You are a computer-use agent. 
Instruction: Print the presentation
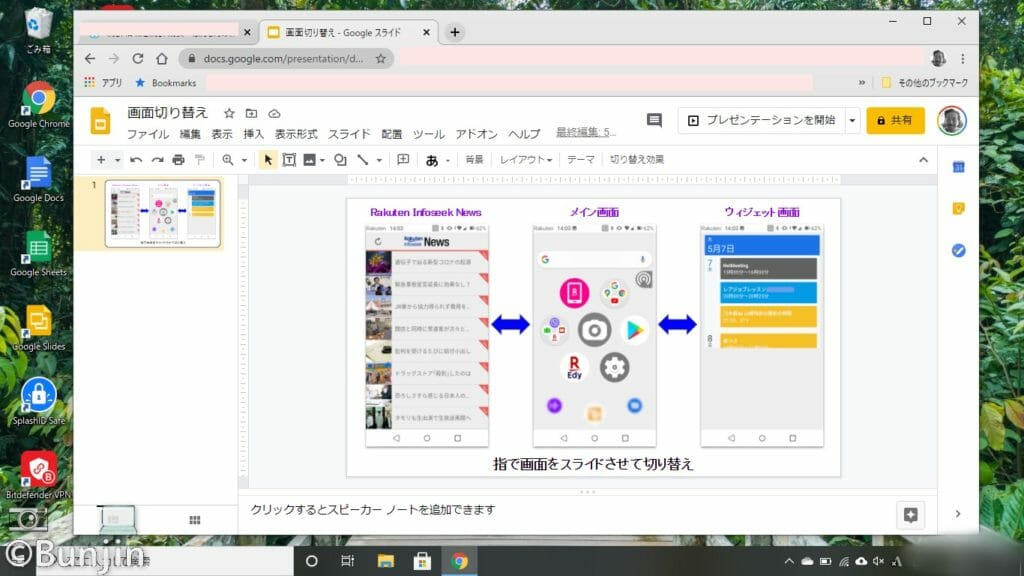pyautogui.click(x=178, y=160)
